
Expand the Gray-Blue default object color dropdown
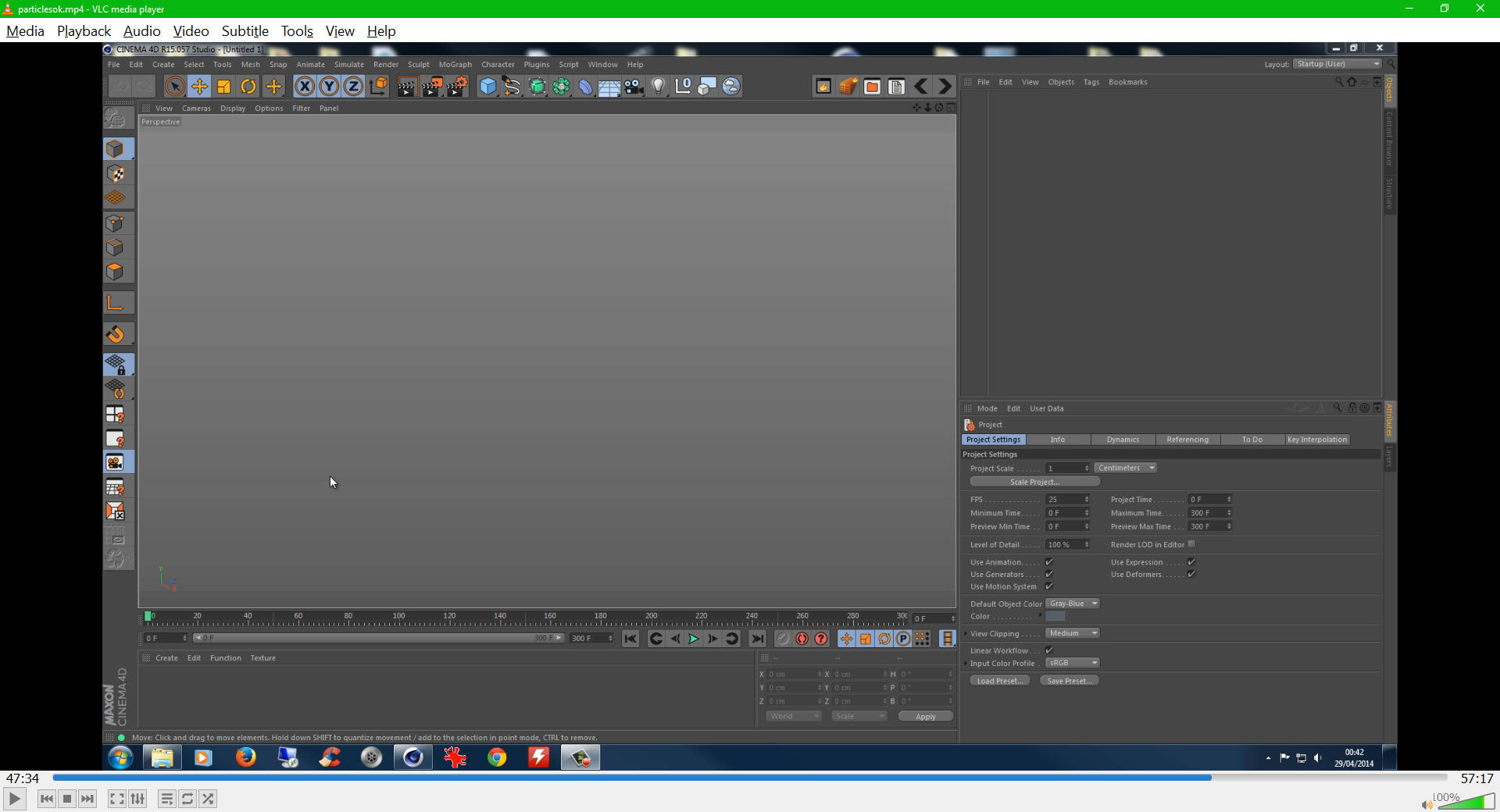pyautogui.click(x=1072, y=604)
